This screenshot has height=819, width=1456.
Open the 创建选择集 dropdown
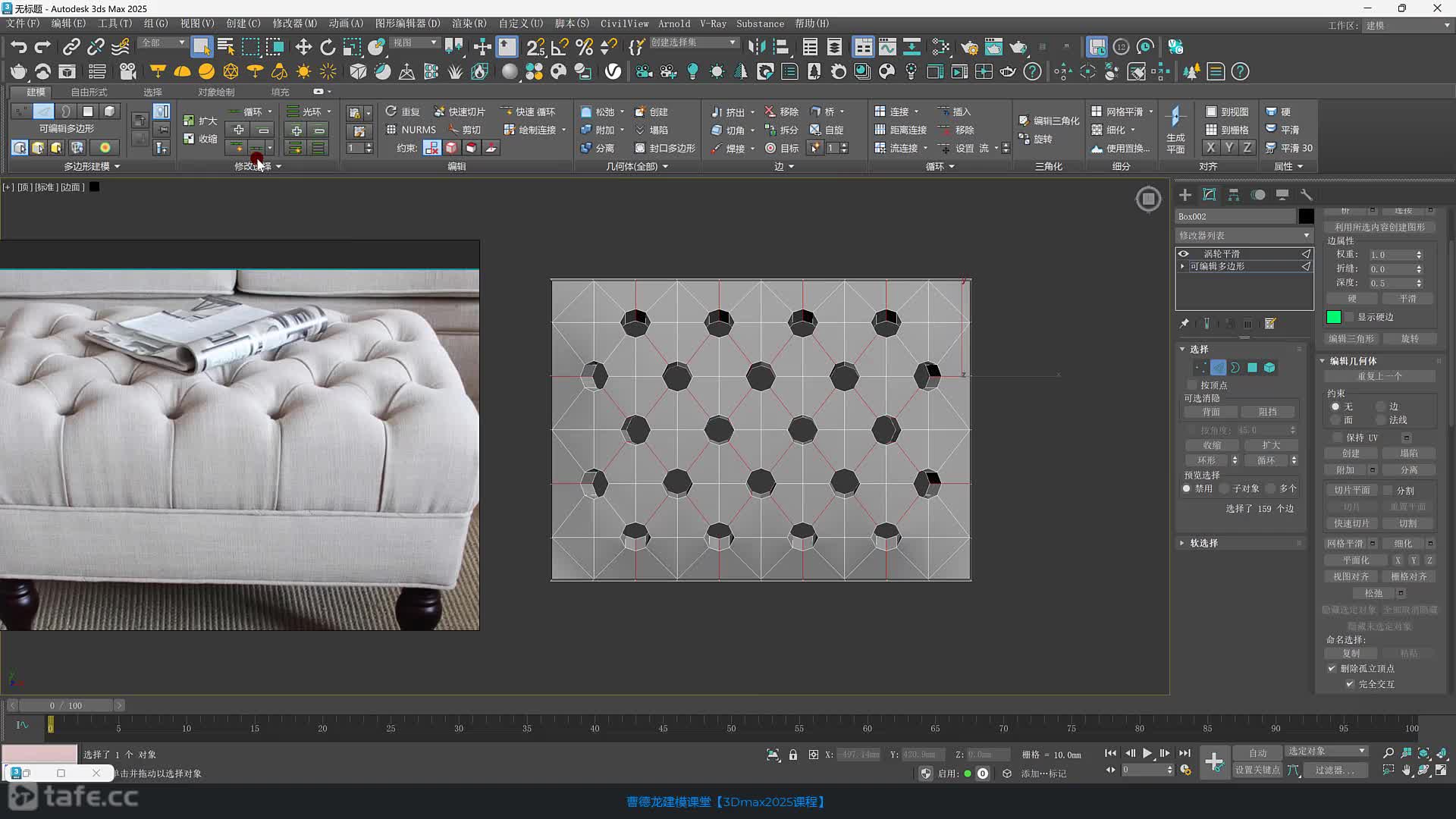pos(693,42)
